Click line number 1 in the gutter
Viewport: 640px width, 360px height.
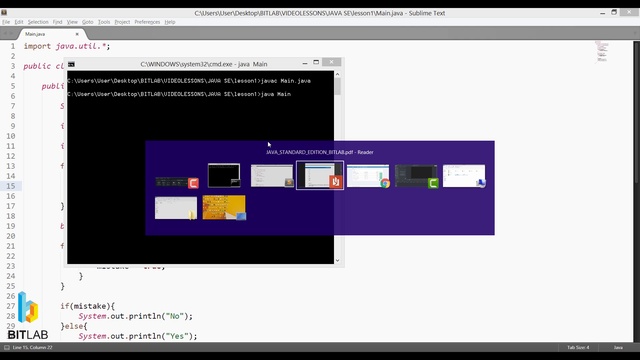tap(13, 46)
